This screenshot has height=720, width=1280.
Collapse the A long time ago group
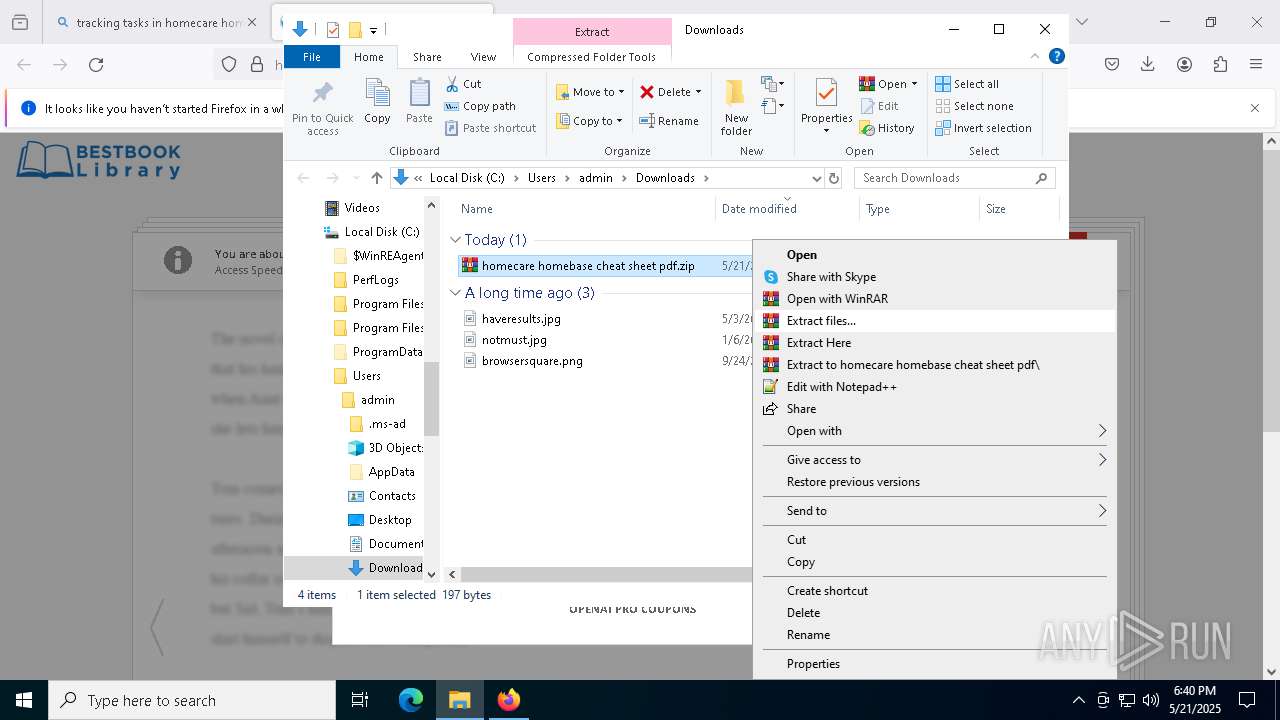pyautogui.click(x=455, y=293)
